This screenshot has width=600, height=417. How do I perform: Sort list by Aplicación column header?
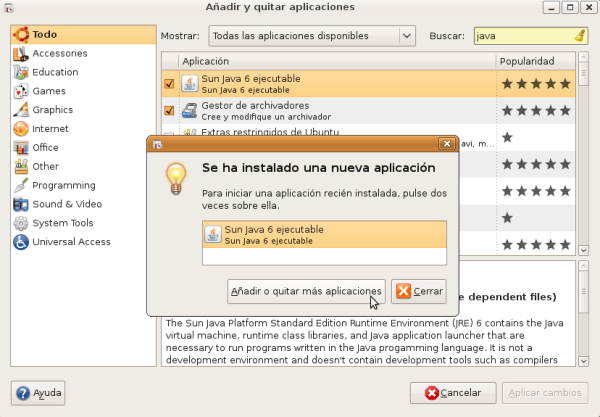tap(336, 62)
